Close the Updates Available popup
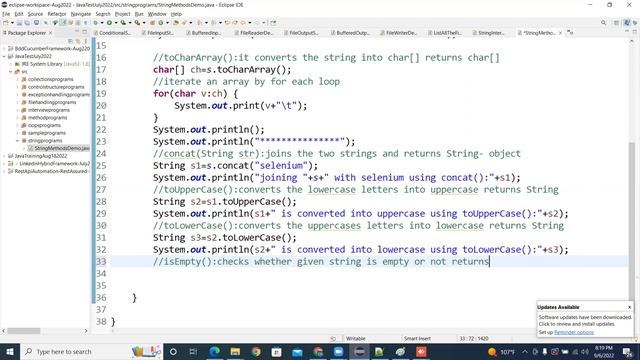This screenshot has width=640, height=360. 629,307
